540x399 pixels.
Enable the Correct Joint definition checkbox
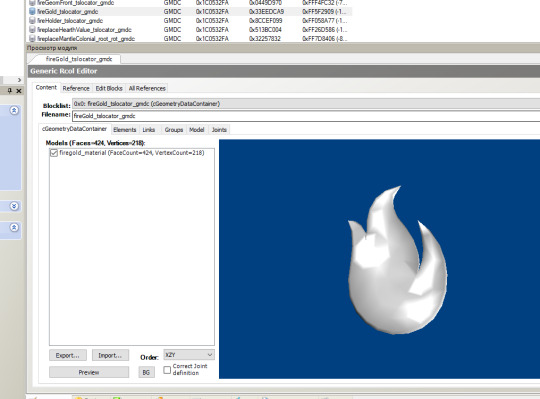click(x=167, y=370)
